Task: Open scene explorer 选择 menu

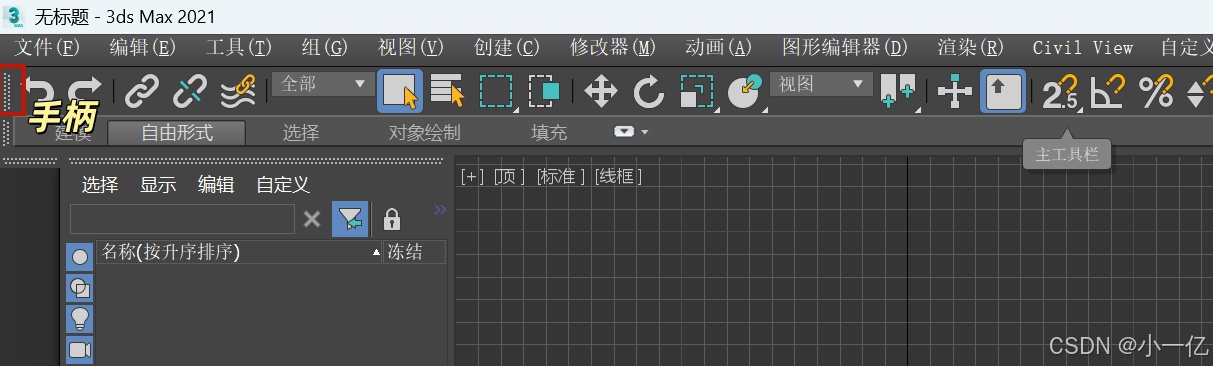Action: tap(100, 185)
